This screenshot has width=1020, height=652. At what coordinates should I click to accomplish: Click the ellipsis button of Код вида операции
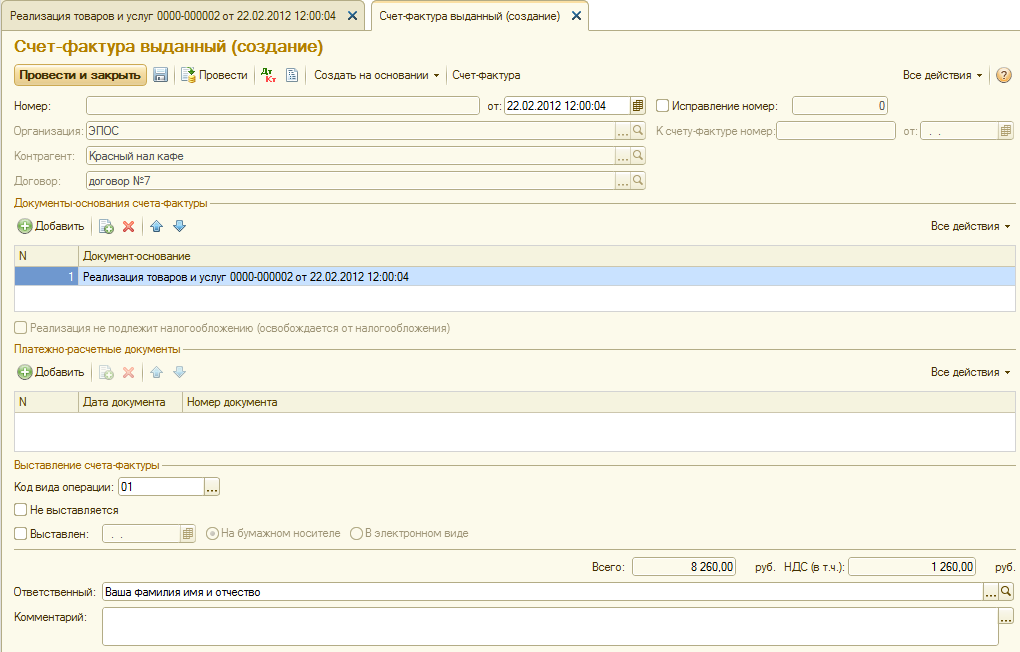212,487
